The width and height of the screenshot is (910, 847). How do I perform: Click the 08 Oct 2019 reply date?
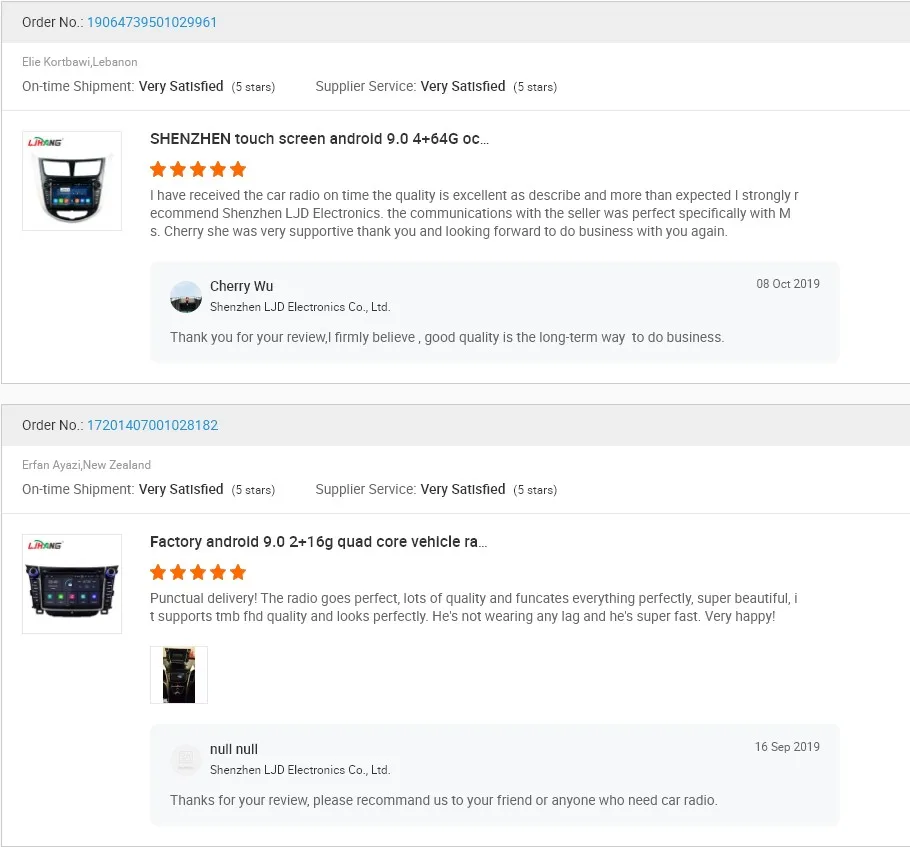pyautogui.click(x=787, y=284)
